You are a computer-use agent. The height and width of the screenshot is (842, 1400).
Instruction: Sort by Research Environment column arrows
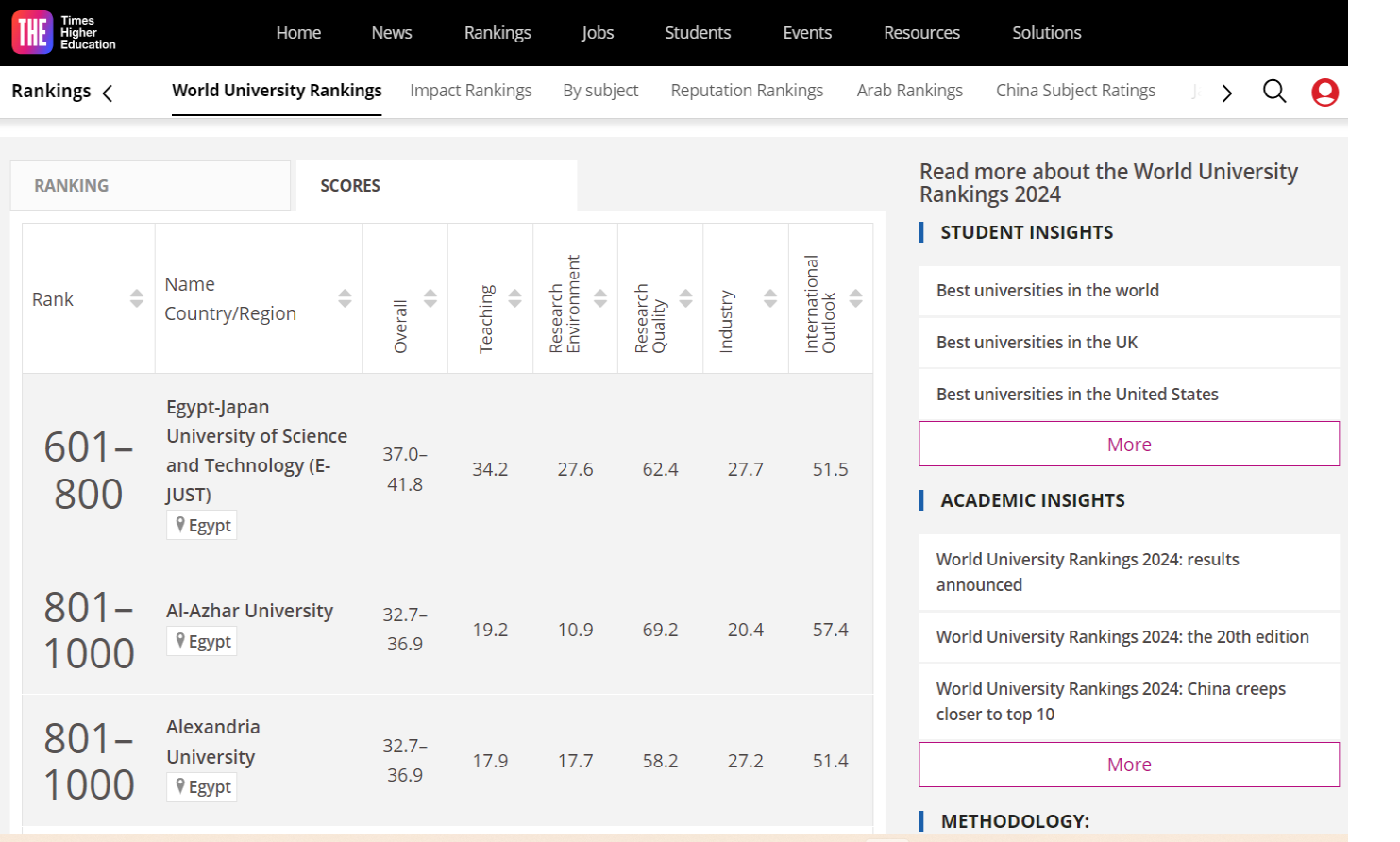(x=600, y=298)
